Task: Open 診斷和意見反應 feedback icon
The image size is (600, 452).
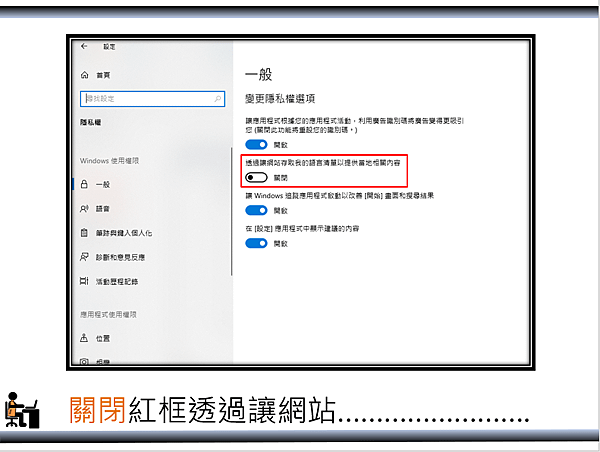Action: (x=84, y=257)
